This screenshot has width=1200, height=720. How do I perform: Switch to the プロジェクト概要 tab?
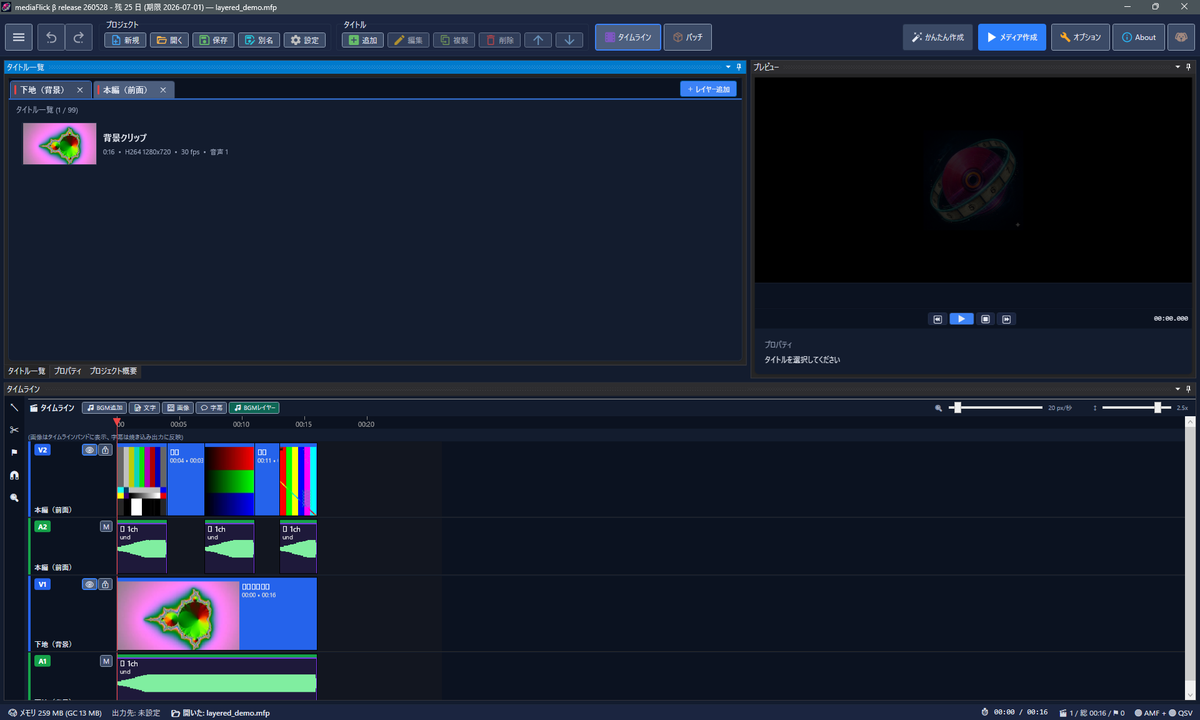pos(113,371)
